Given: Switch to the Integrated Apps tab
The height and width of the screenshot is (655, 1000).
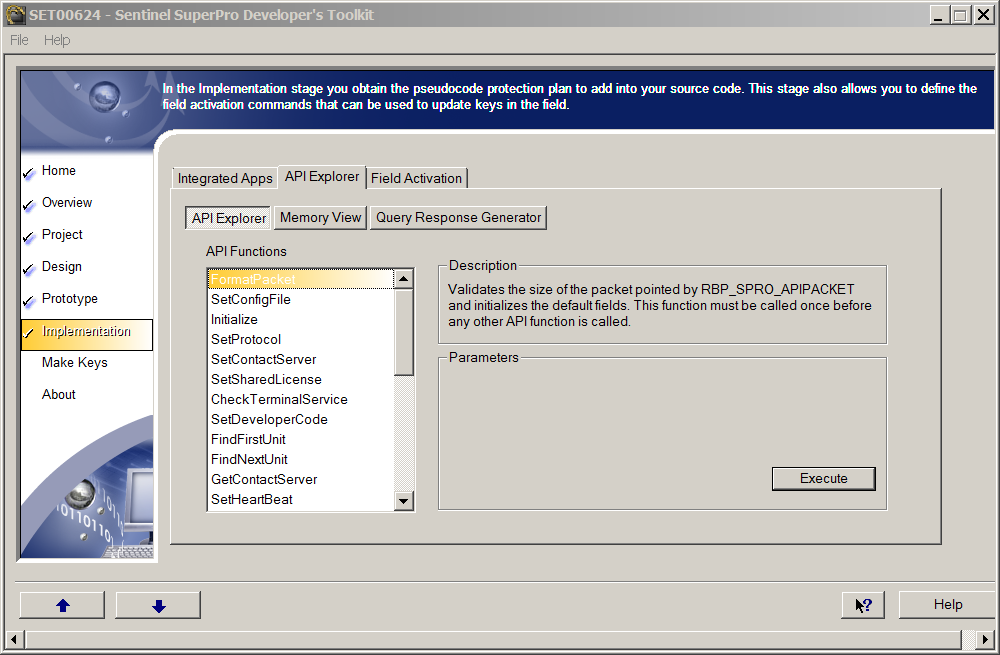Looking at the screenshot, I should click(x=225, y=178).
